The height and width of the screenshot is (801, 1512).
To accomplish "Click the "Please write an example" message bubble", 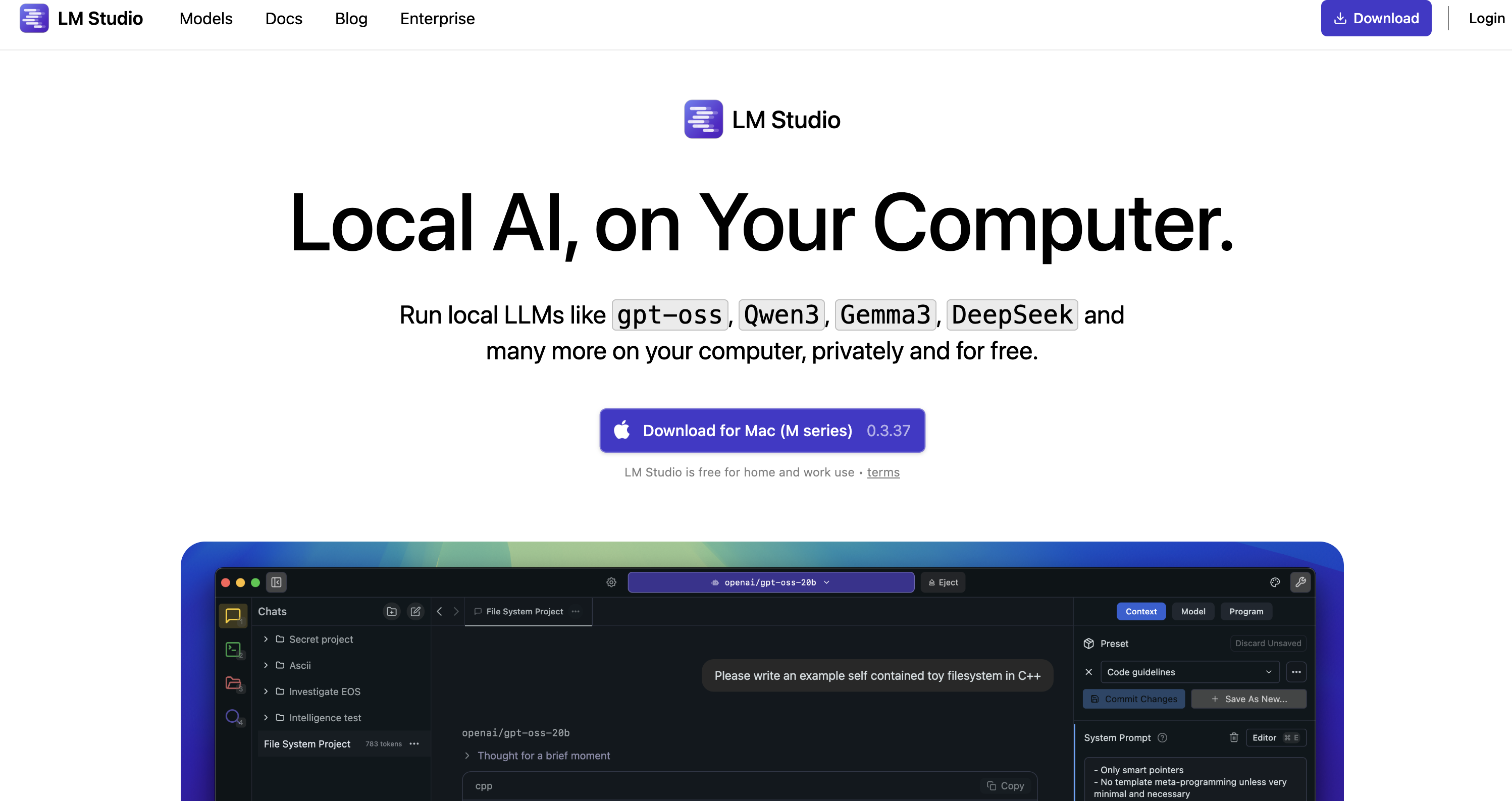I will (877, 675).
